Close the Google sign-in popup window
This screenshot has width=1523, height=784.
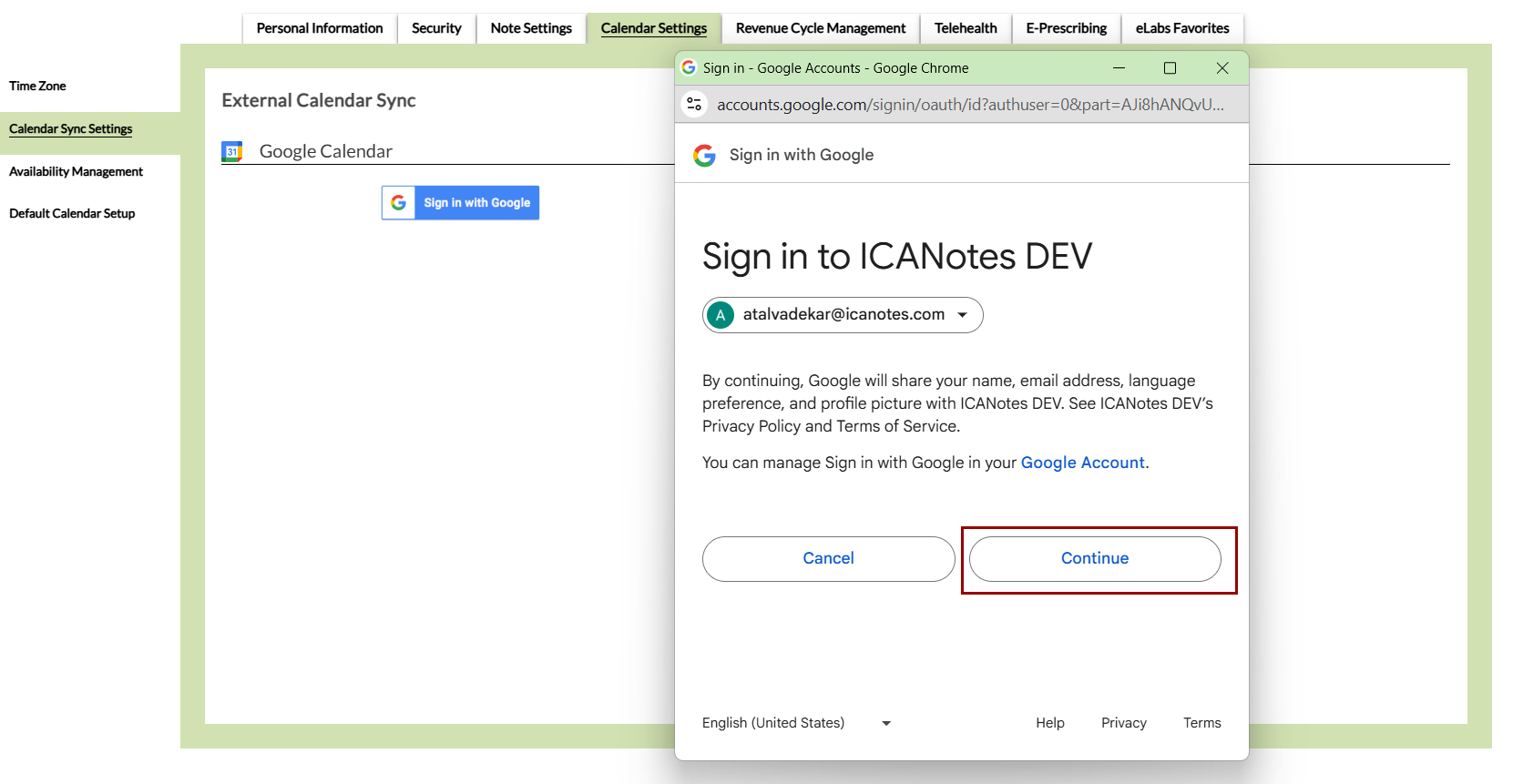[1222, 68]
